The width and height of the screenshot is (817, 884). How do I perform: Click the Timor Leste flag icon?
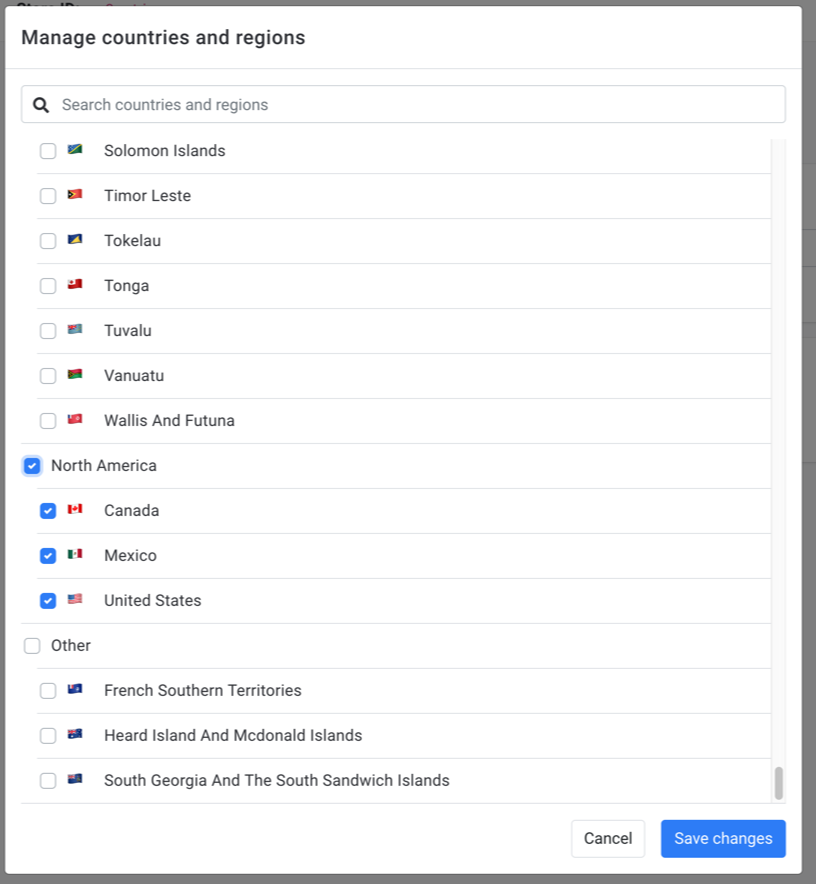(x=75, y=195)
